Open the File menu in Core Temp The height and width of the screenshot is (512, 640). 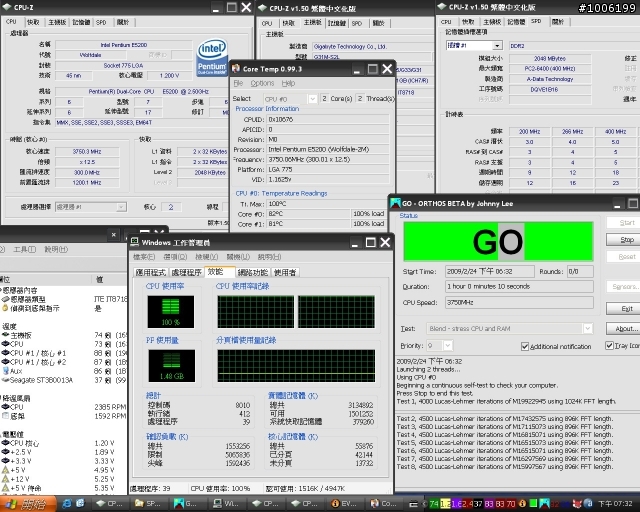(x=238, y=83)
